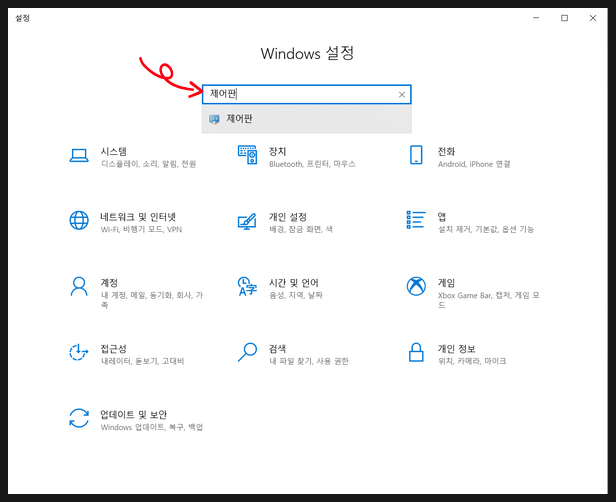
Task: Click the 'Android, iPhone 연결' description
Action: (x=474, y=164)
